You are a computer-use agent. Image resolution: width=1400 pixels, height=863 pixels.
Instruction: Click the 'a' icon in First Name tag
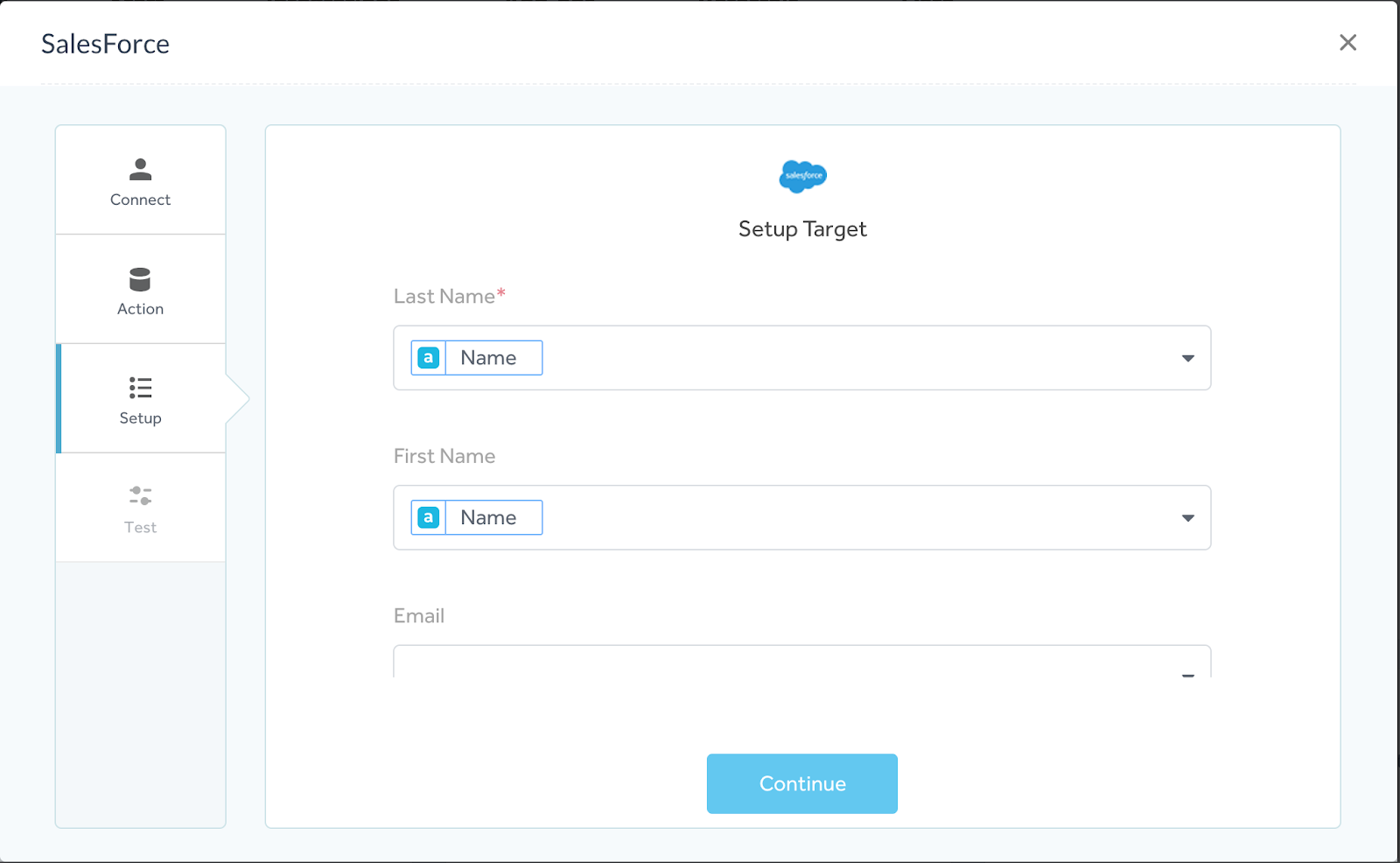coord(429,517)
